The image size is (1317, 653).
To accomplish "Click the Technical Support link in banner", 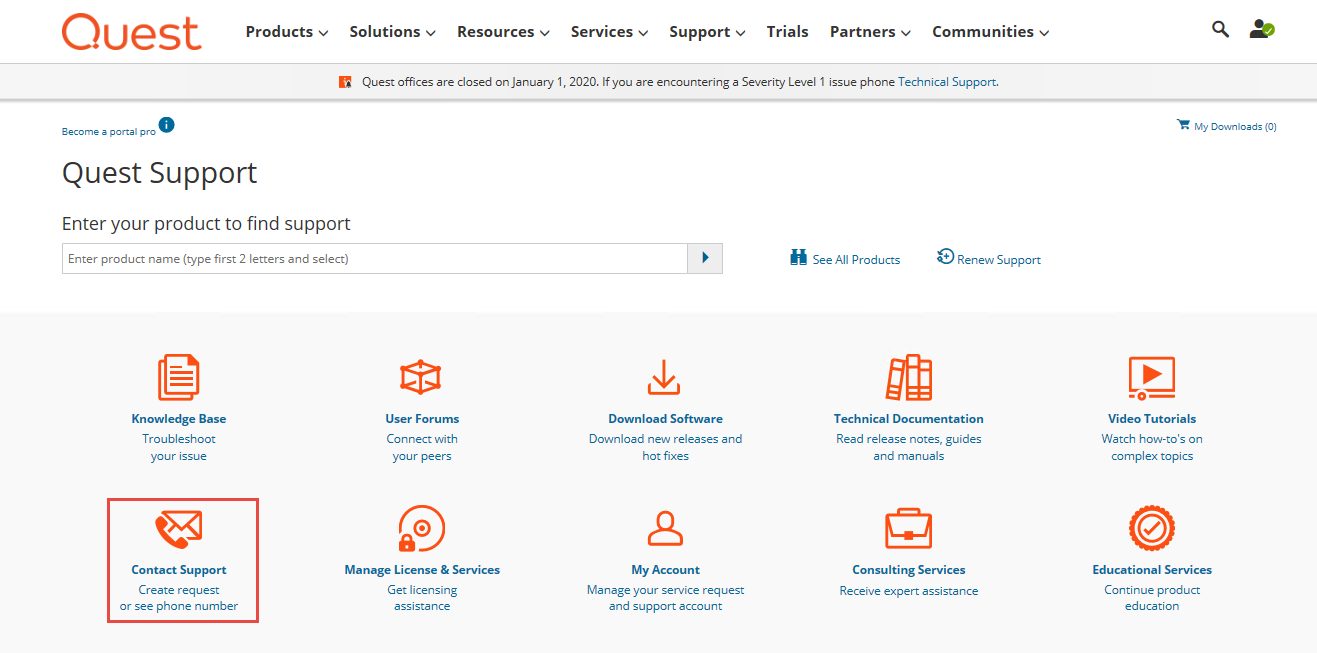I will 946,82.
